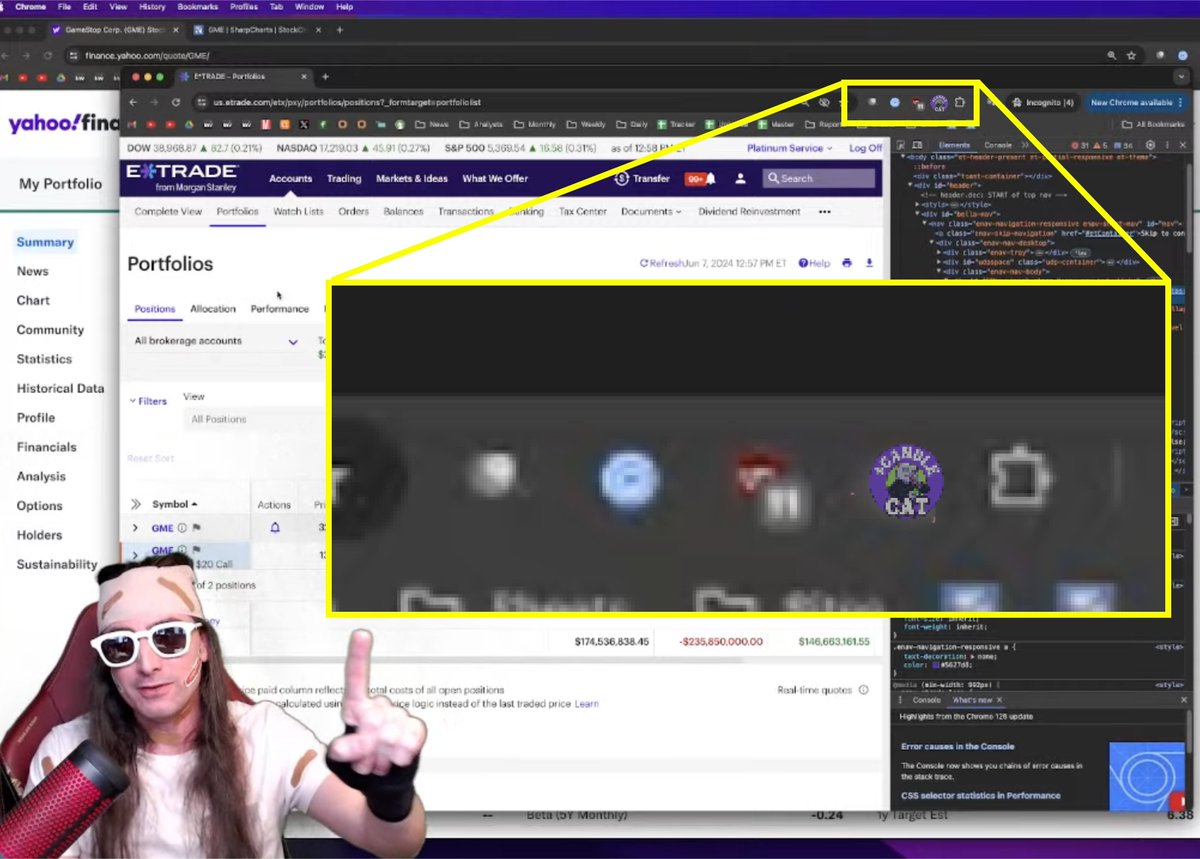1200x859 pixels.
Task: Go back in the E*TRADE browser window
Action: coord(134,102)
